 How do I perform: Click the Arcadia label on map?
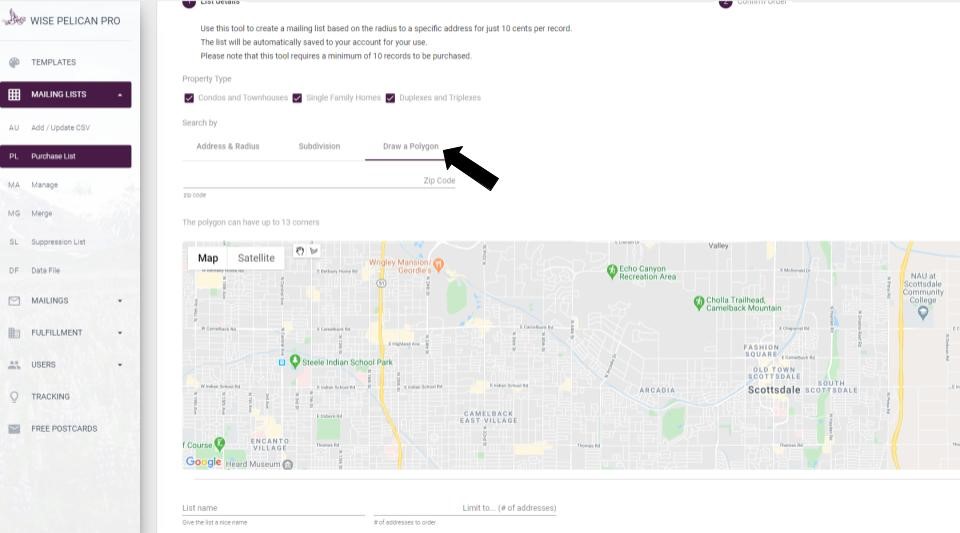[657, 390]
